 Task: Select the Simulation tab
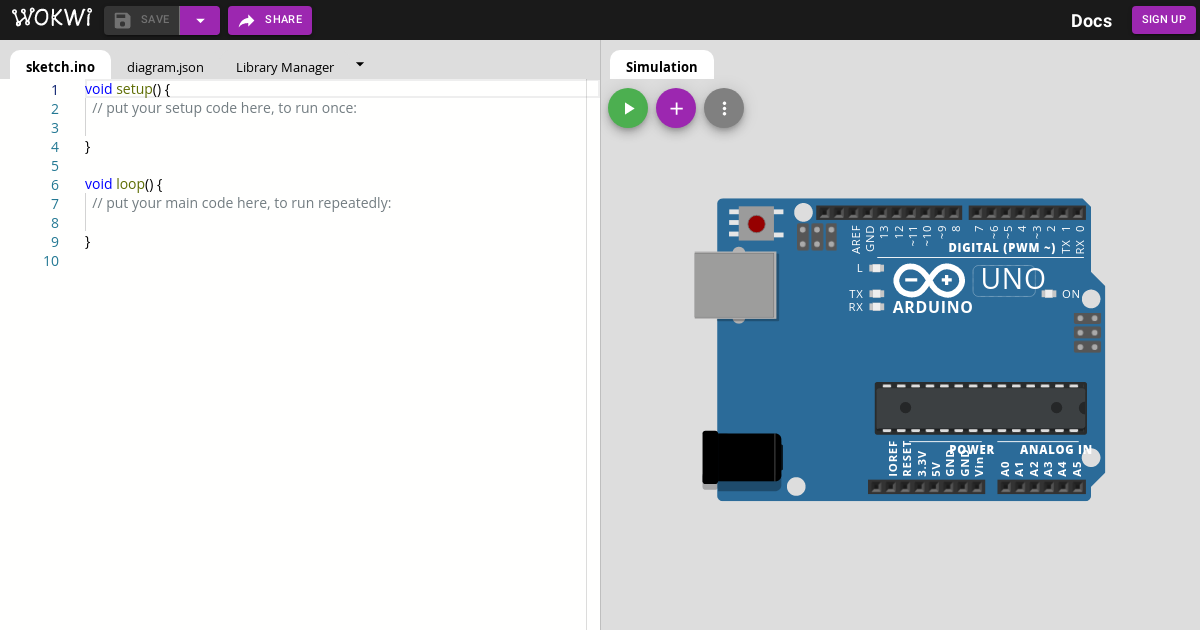[x=661, y=65]
